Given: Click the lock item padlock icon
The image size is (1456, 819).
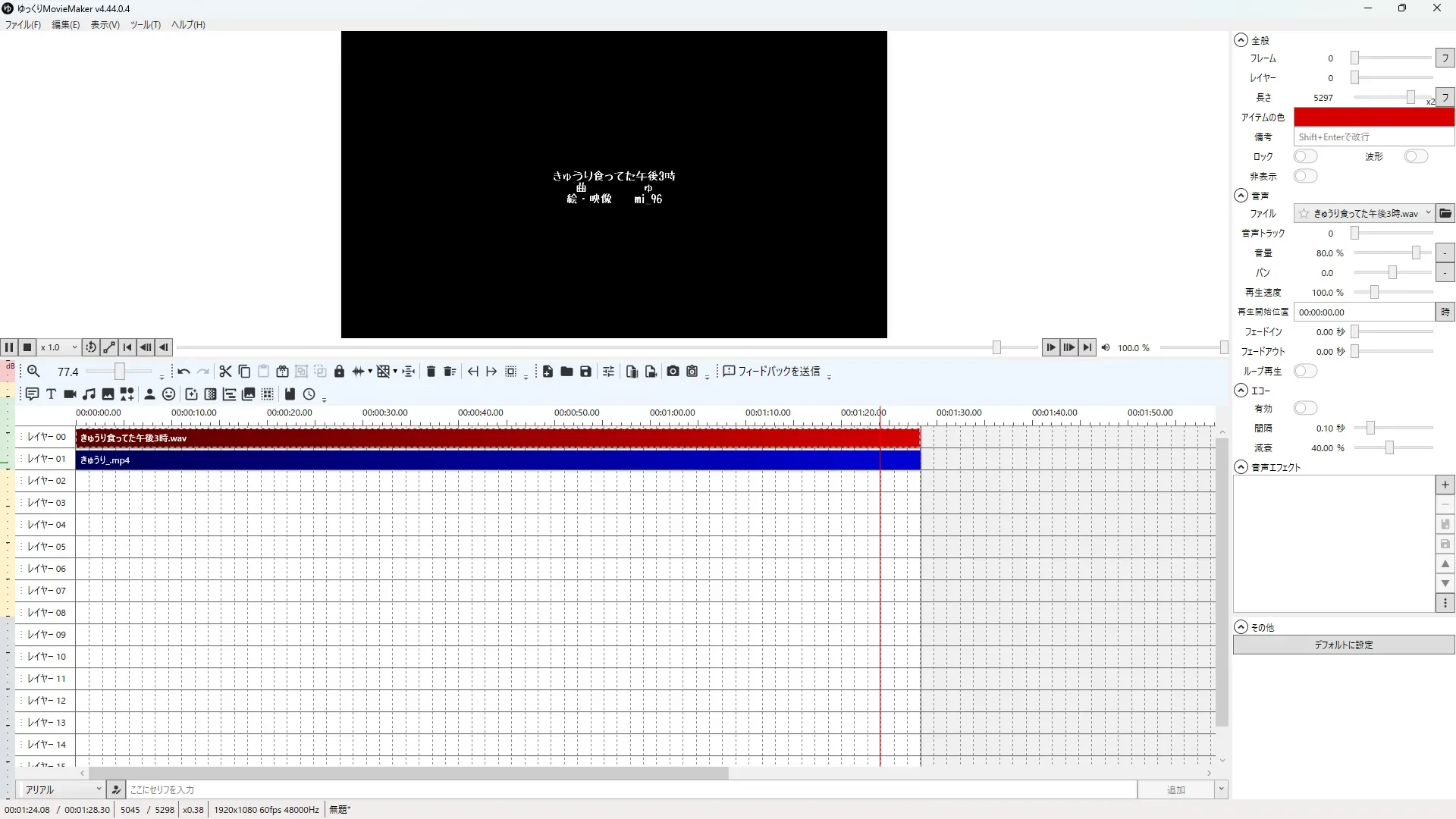Looking at the screenshot, I should click(x=339, y=372).
